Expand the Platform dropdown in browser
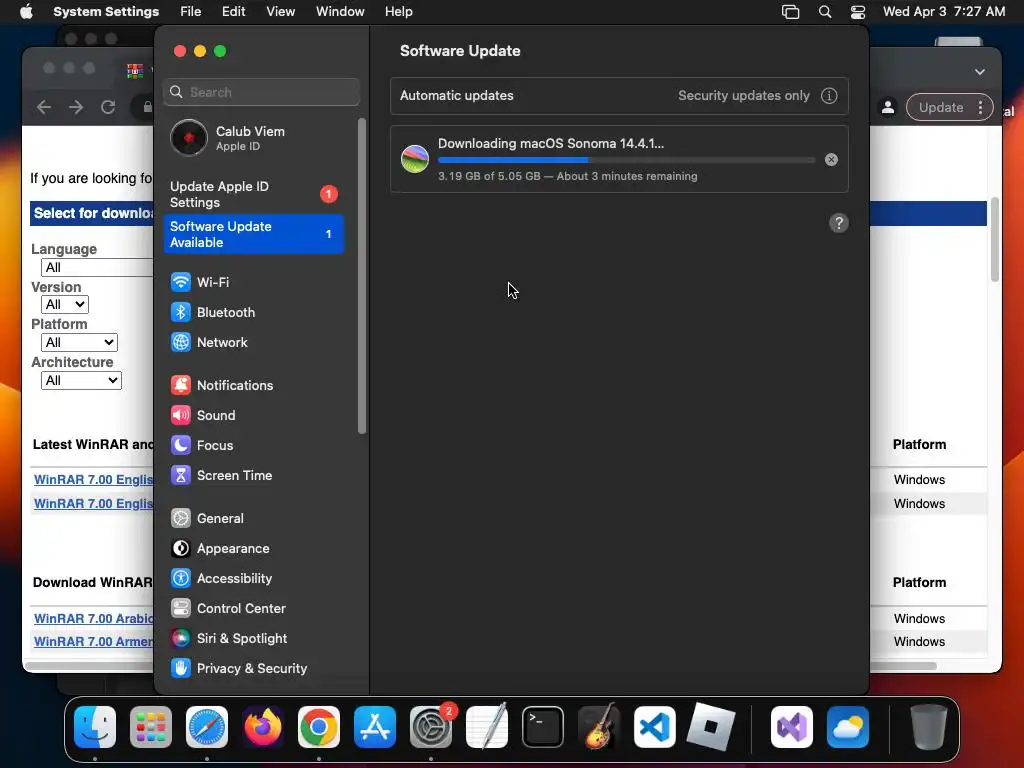 pyautogui.click(x=79, y=342)
